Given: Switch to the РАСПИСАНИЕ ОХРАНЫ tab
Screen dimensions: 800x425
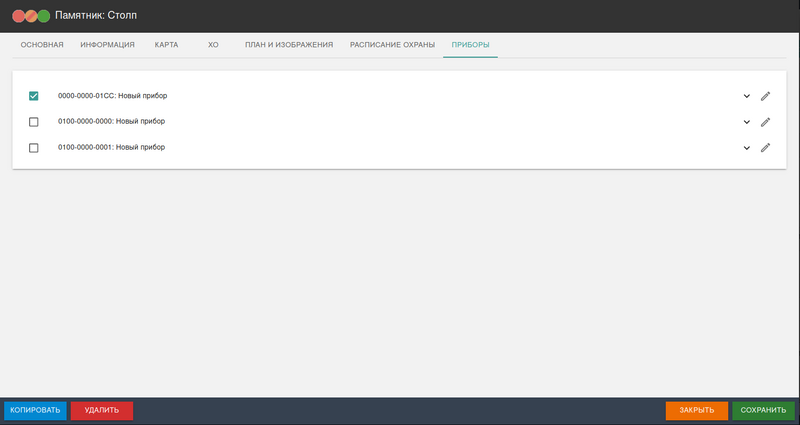Looking at the screenshot, I should coord(392,45).
